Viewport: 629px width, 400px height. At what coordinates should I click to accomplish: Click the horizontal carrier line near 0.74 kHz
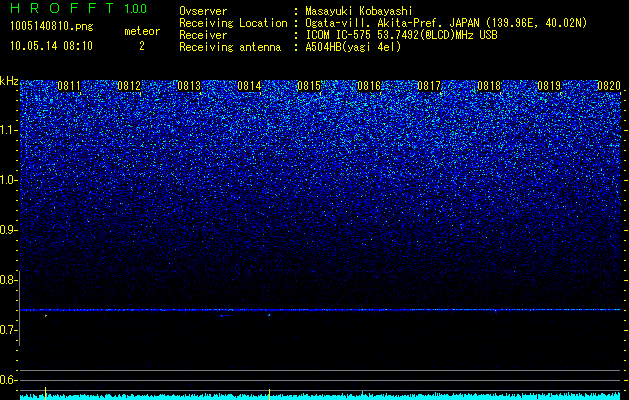click(x=320, y=310)
